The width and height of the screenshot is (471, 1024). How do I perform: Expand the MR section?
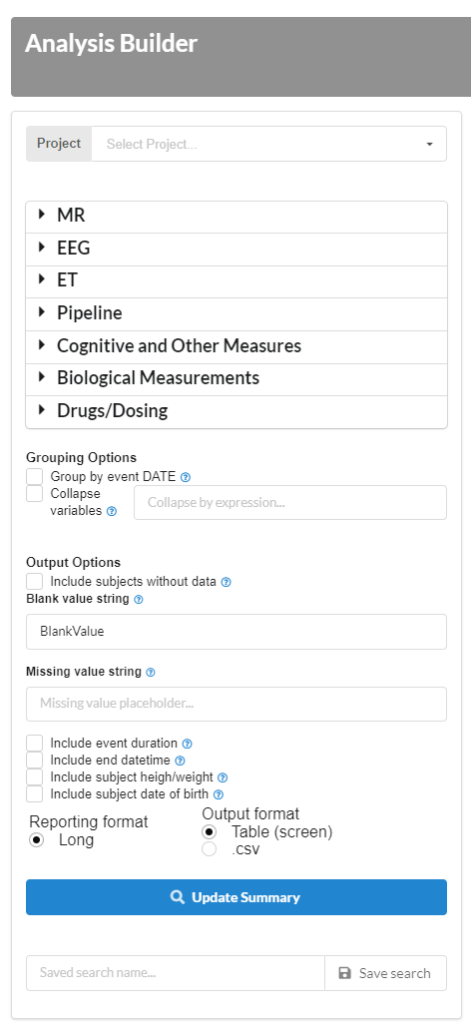pos(236,215)
